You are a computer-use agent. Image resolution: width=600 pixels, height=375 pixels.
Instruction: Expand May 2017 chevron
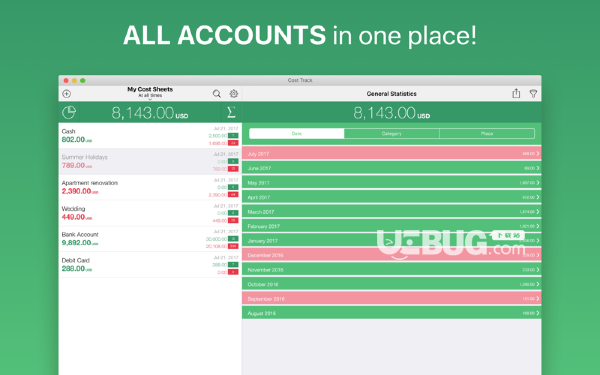point(538,183)
